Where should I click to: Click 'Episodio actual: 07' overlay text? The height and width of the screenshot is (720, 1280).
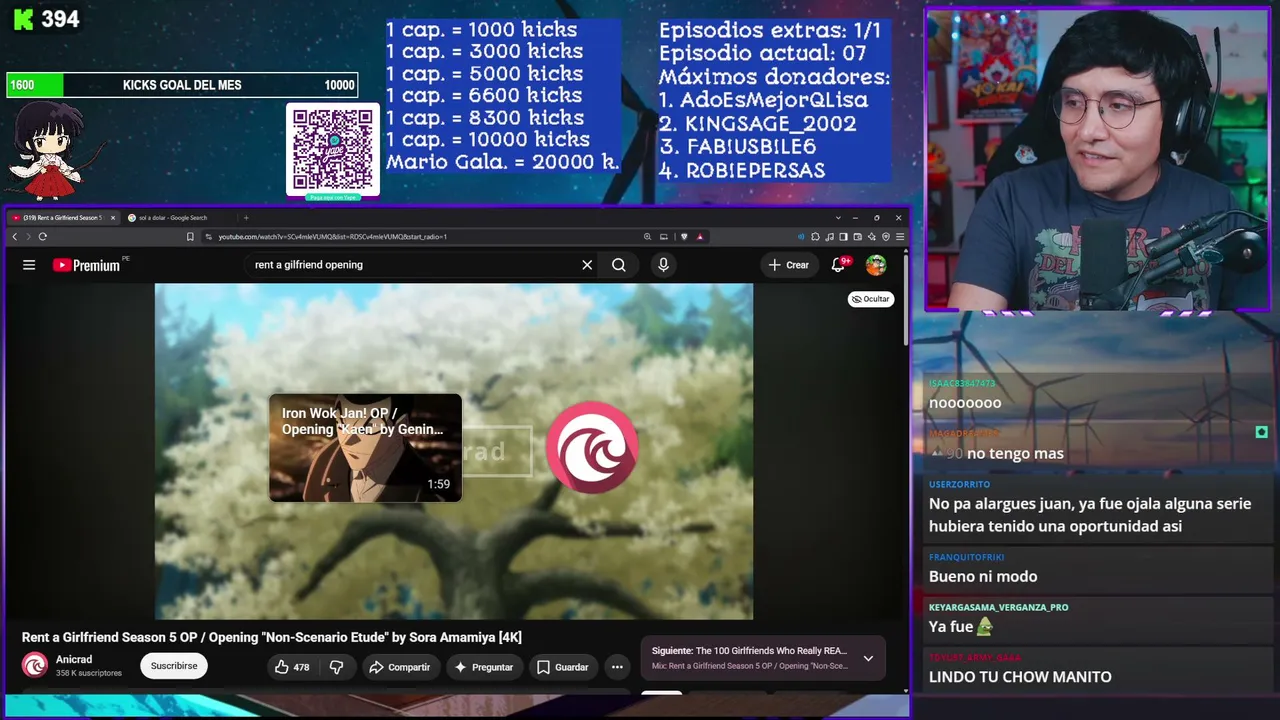762,53
